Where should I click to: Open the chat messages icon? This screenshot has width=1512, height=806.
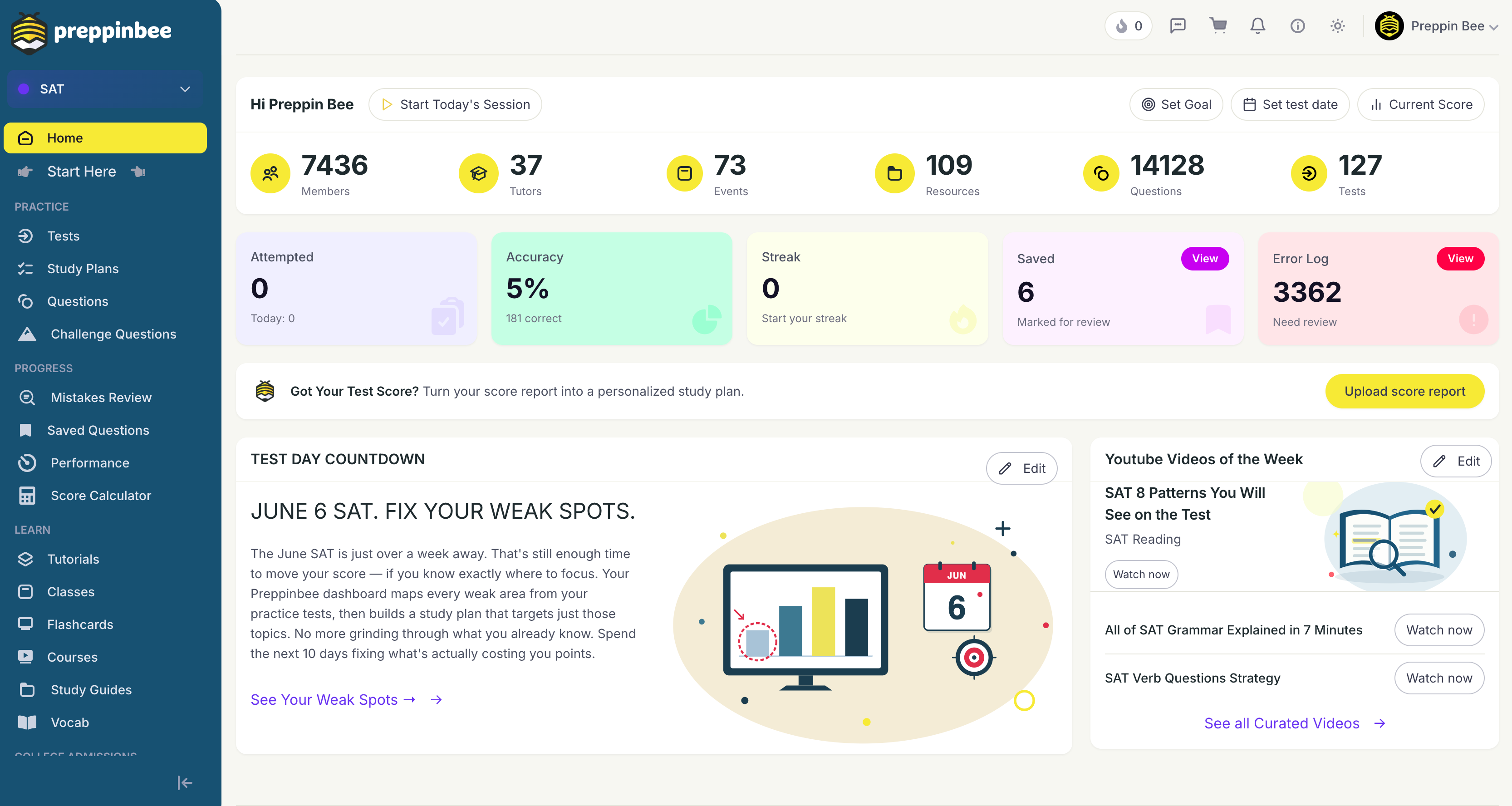(1178, 26)
